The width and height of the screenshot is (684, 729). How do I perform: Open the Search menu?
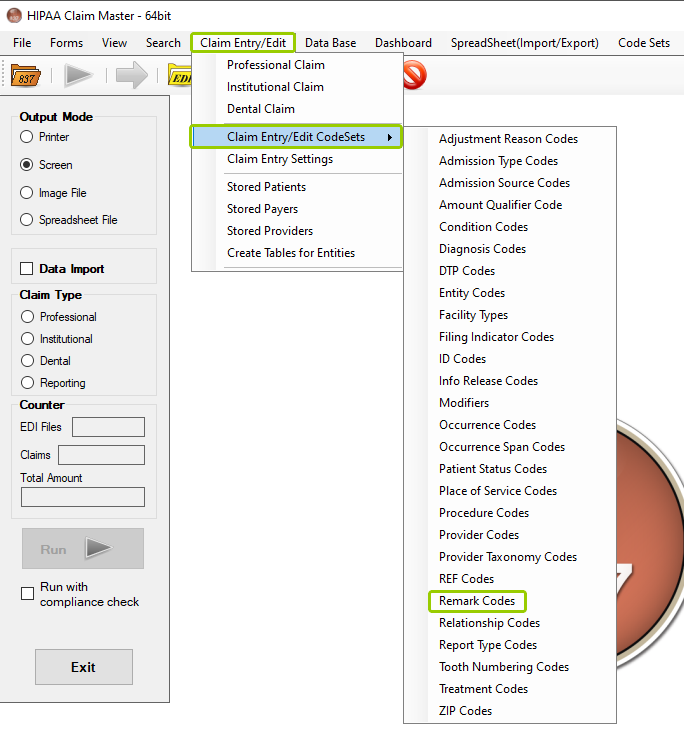(x=163, y=43)
